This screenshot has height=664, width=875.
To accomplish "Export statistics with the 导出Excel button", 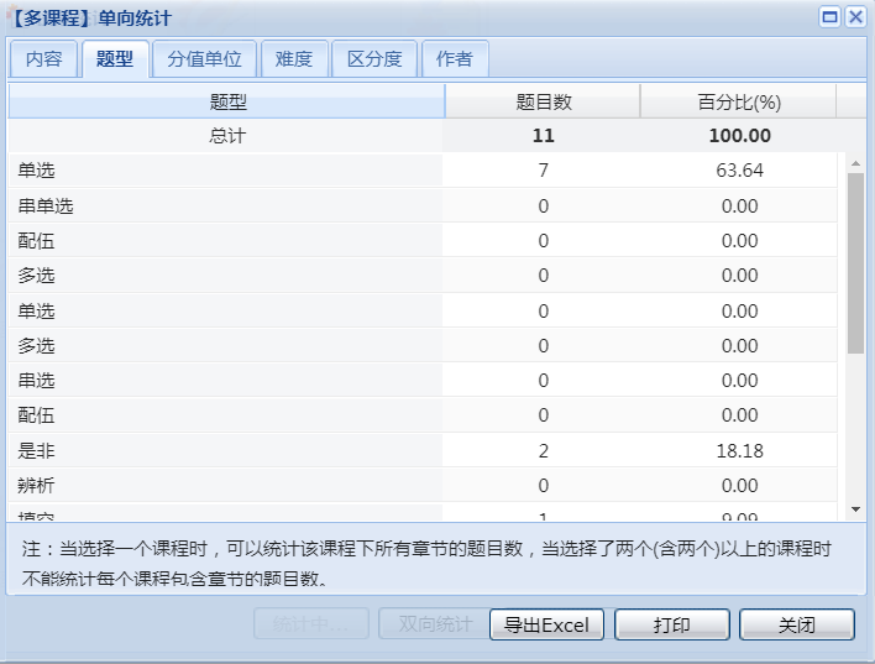I will [x=546, y=625].
